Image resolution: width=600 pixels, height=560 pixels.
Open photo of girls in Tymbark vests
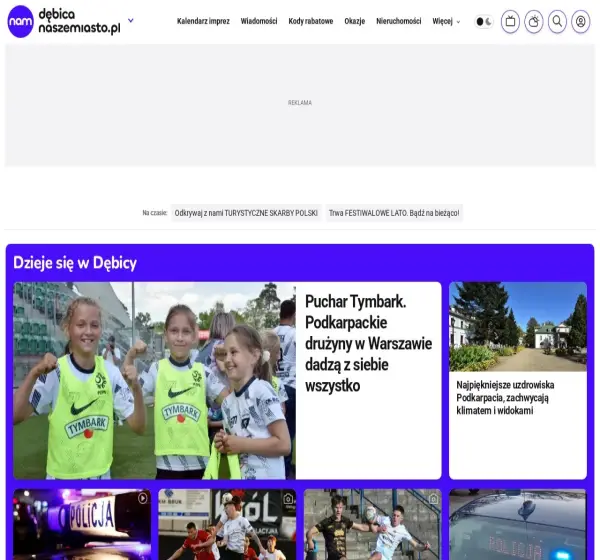click(154, 380)
